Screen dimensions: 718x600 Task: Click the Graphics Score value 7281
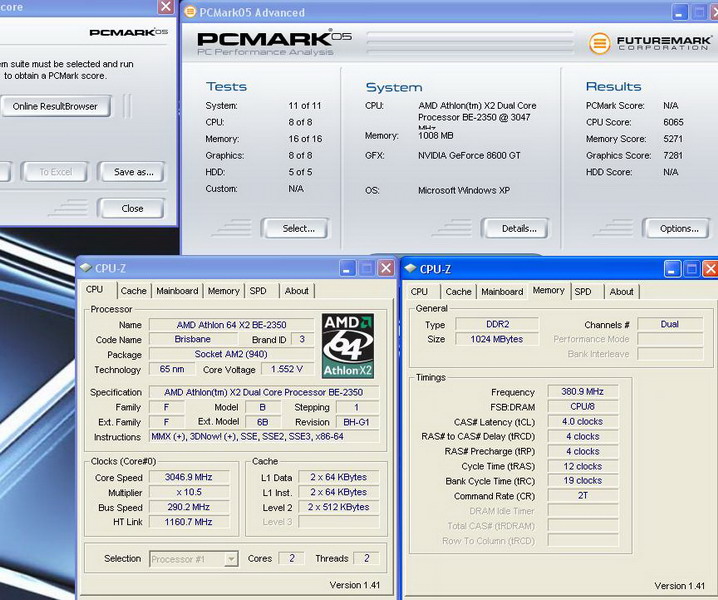tap(673, 156)
